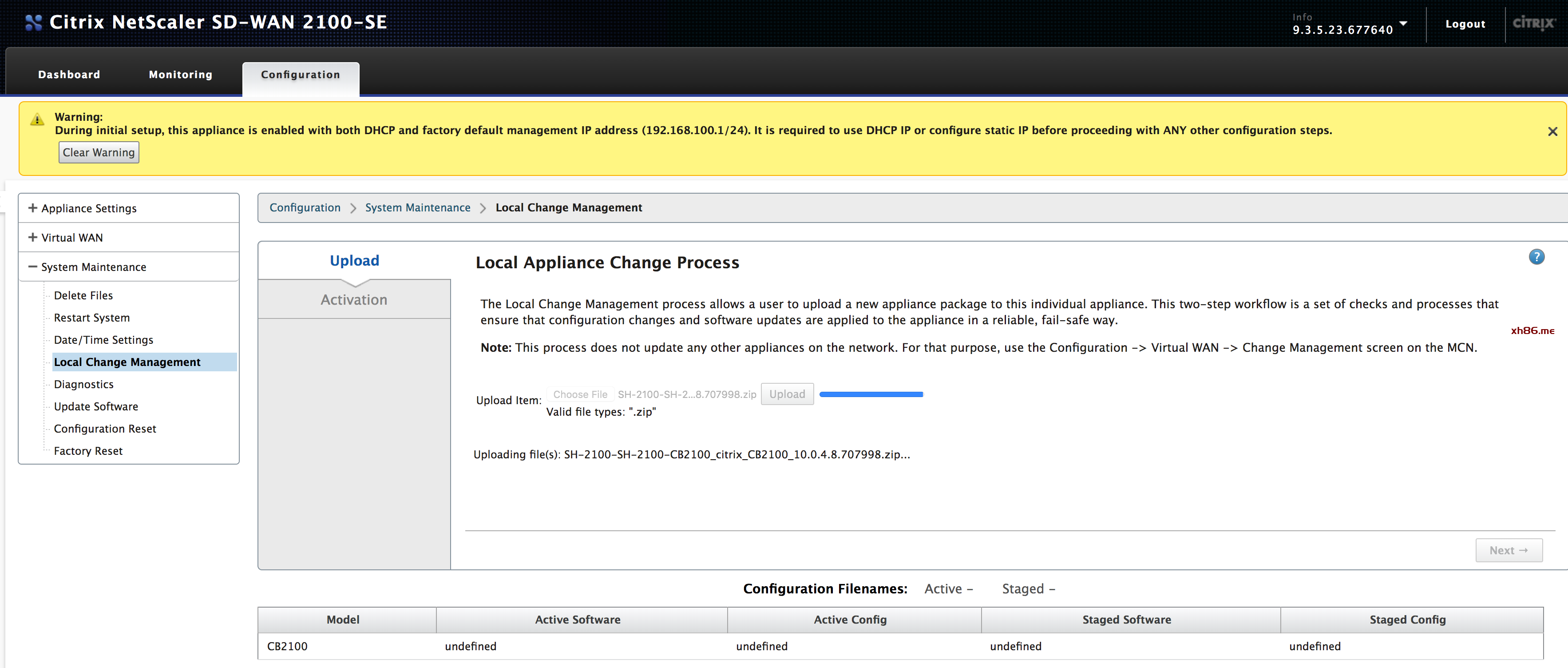Click the 'Uploading file(s)' status message
The height and width of the screenshot is (668, 1568).
692,454
